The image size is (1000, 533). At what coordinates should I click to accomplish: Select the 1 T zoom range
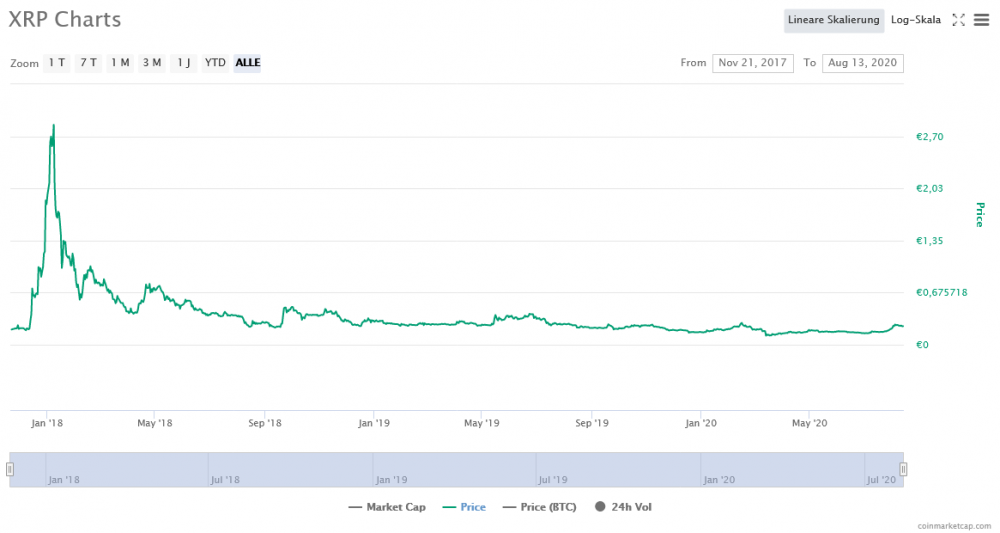(x=57, y=62)
